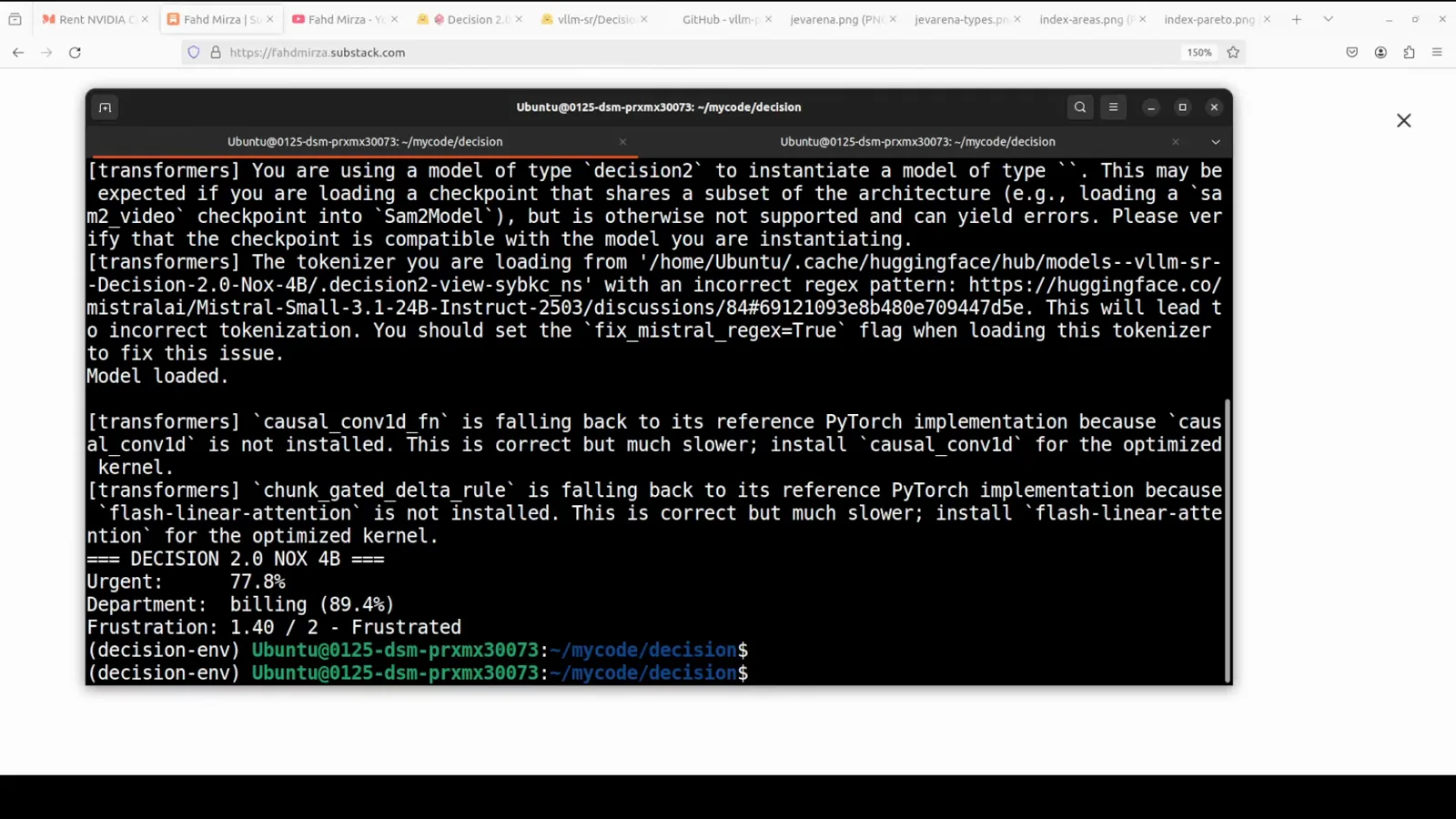
Task: Open the Pocket save icon
Action: click(1352, 53)
